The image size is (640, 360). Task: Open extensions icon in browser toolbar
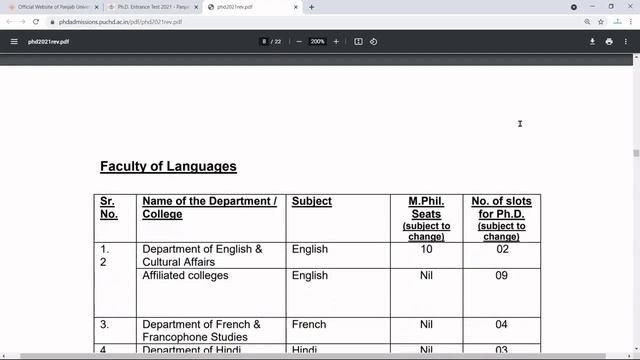[x=617, y=22]
